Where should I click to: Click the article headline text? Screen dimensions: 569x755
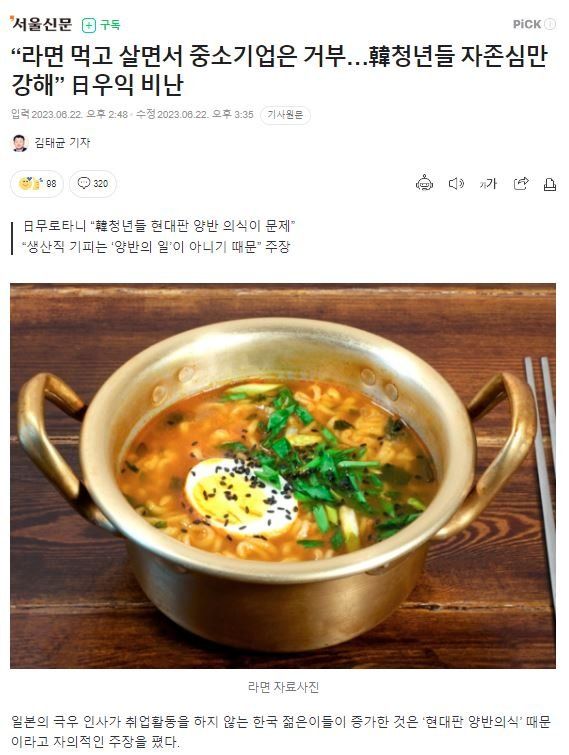point(279,71)
